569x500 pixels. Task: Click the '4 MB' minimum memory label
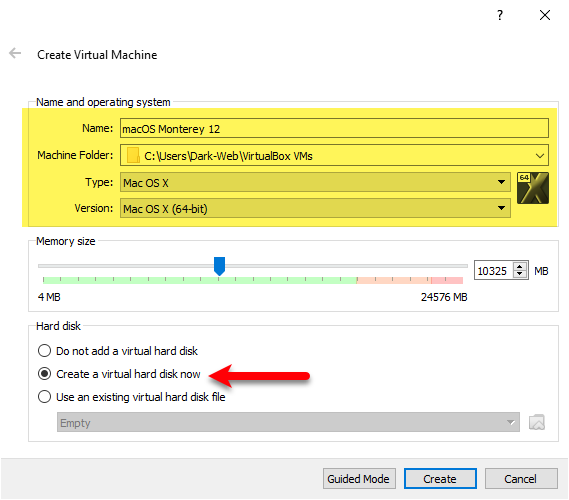[49, 297]
